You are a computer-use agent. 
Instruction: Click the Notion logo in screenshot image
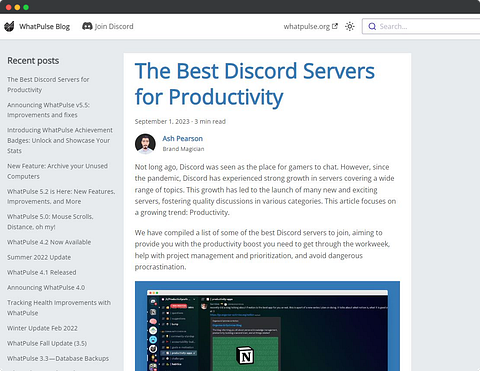(245, 356)
